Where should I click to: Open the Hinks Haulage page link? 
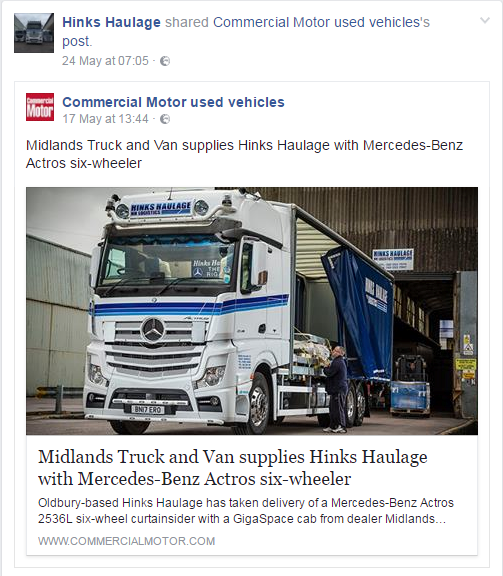[111, 22]
